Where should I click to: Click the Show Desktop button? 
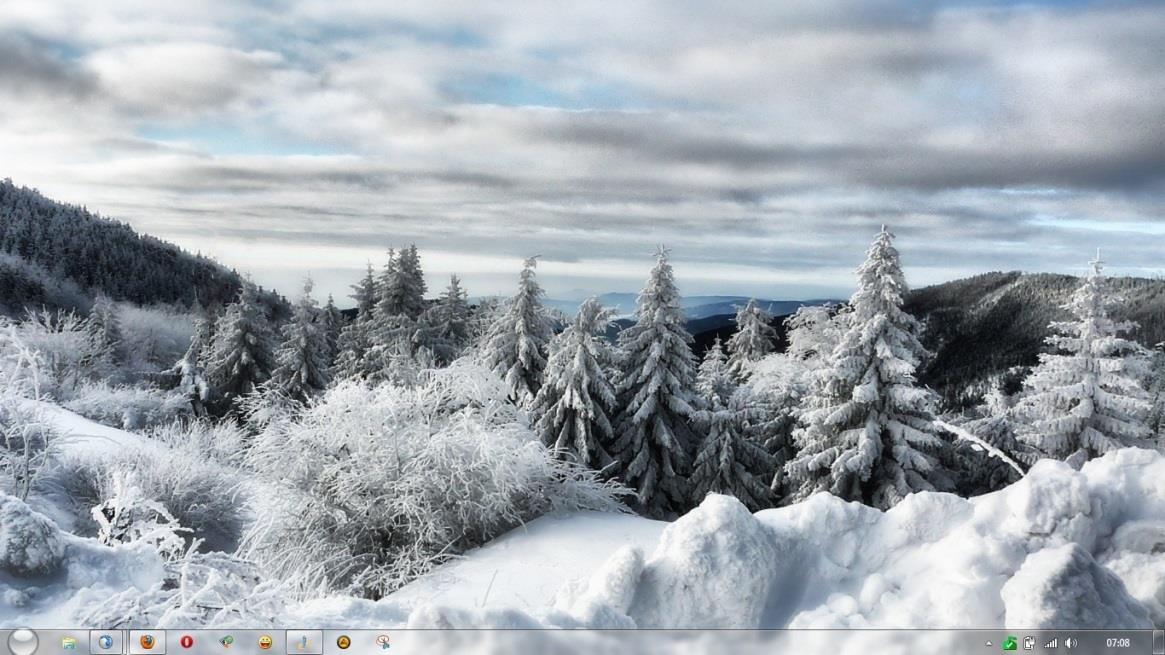click(x=1158, y=642)
